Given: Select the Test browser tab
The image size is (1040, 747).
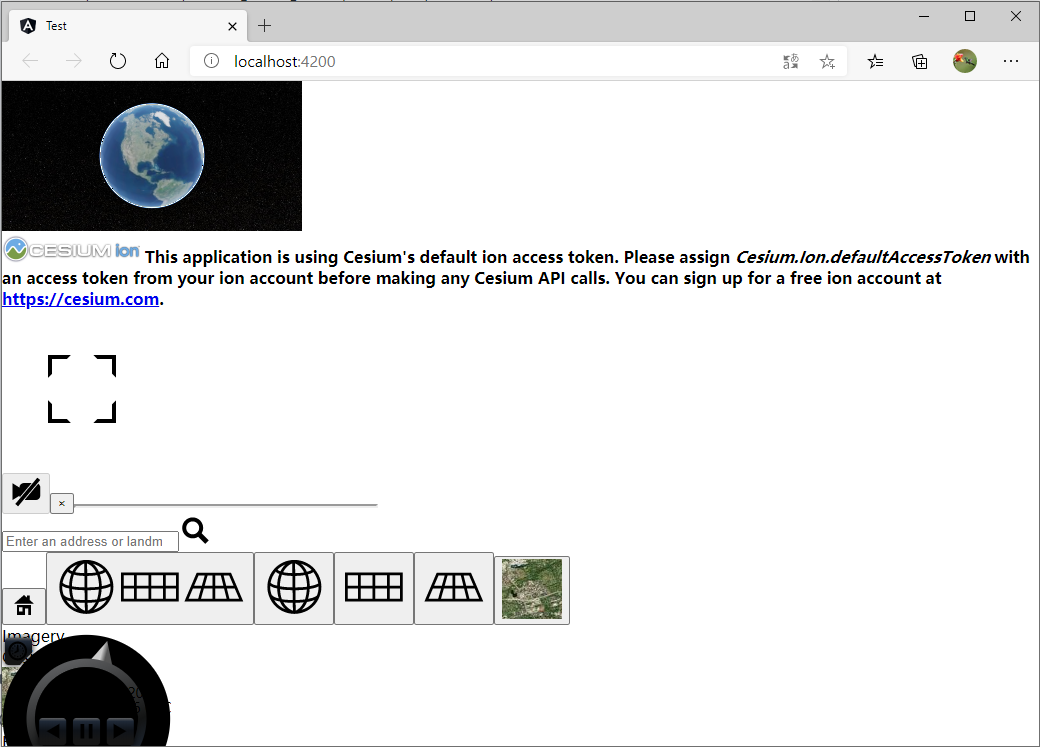Looking at the screenshot, I should 128,26.
